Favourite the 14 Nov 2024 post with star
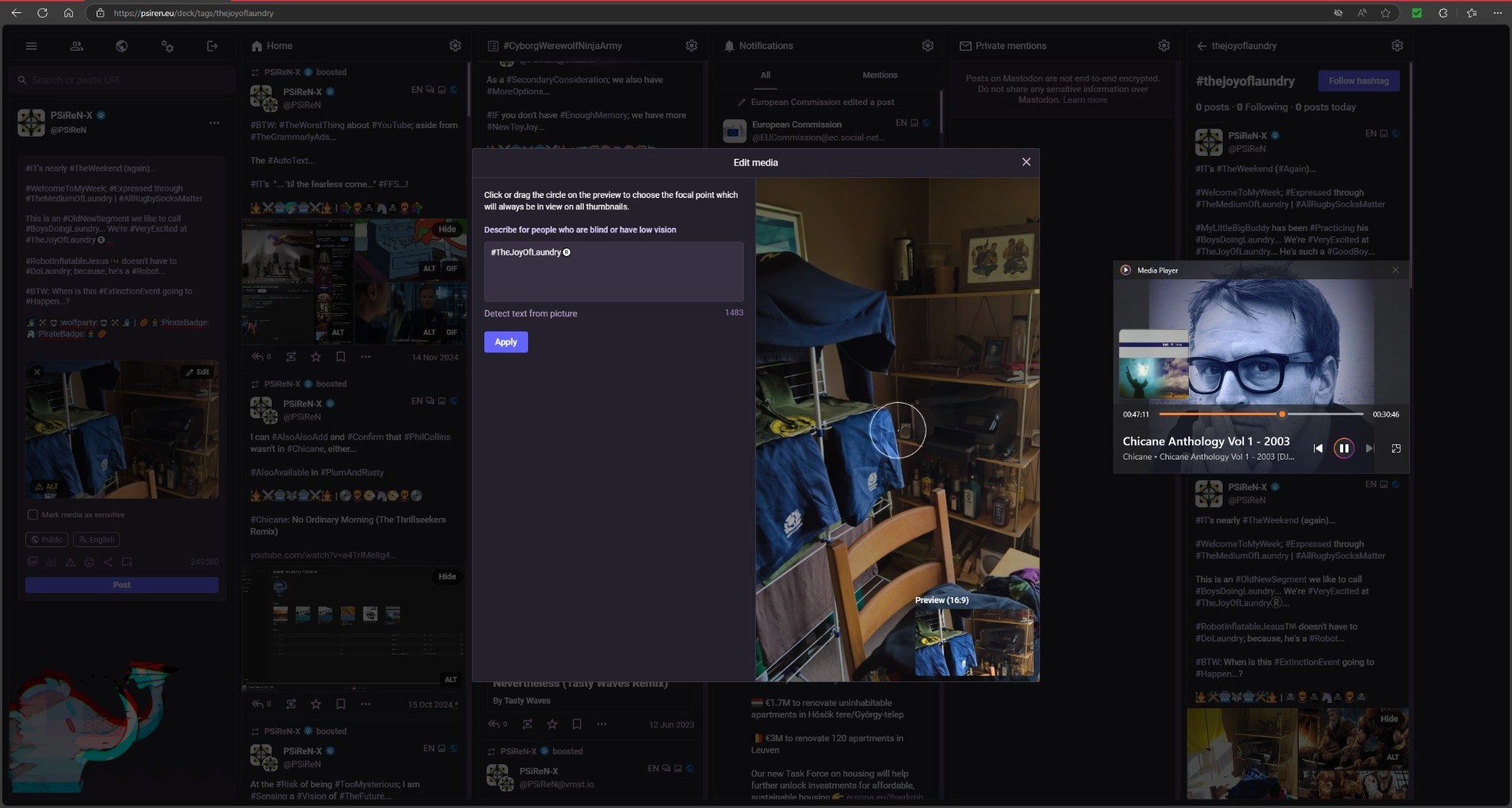Viewport: 1512px width, 808px height. coord(315,357)
